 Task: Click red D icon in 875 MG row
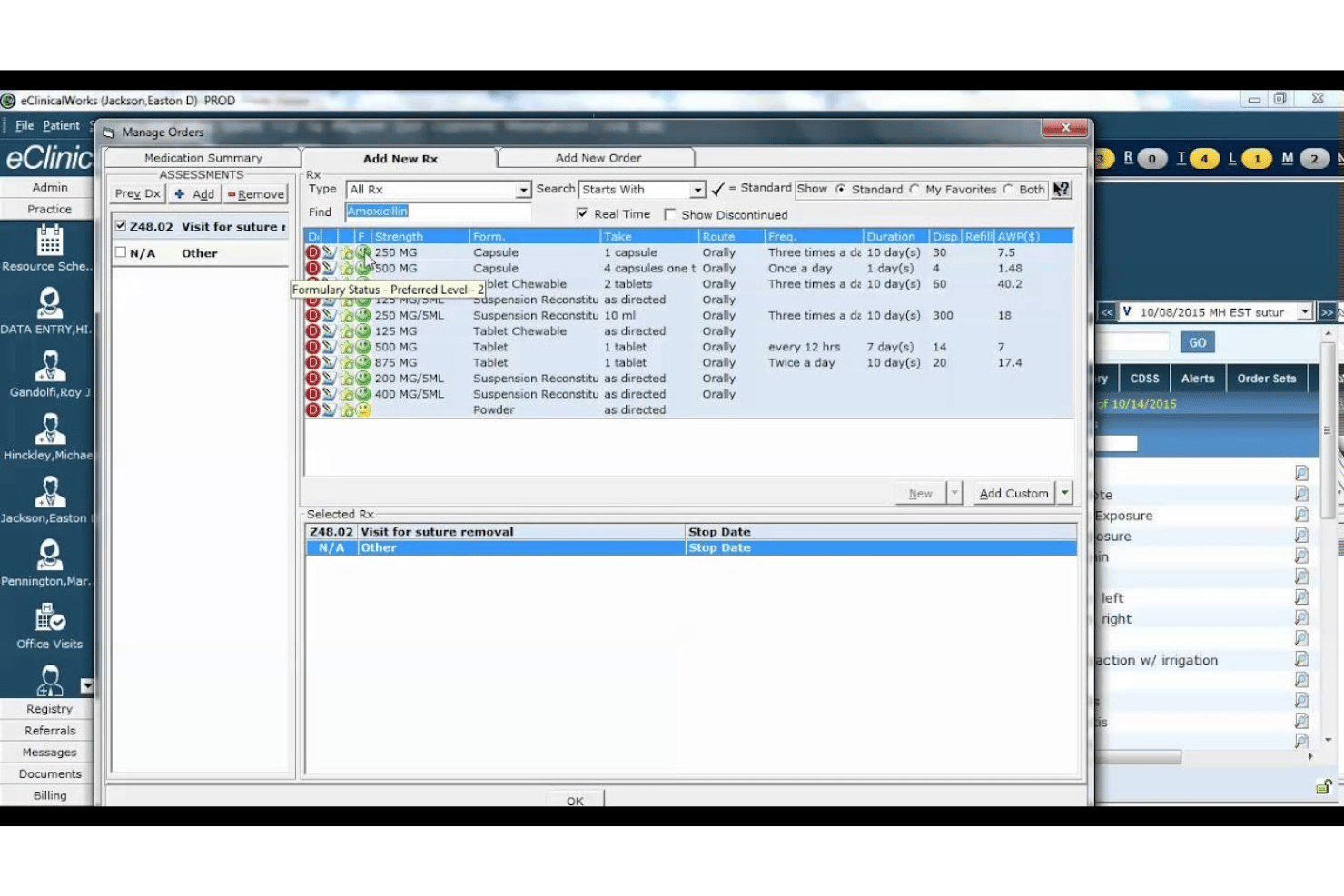pos(312,362)
